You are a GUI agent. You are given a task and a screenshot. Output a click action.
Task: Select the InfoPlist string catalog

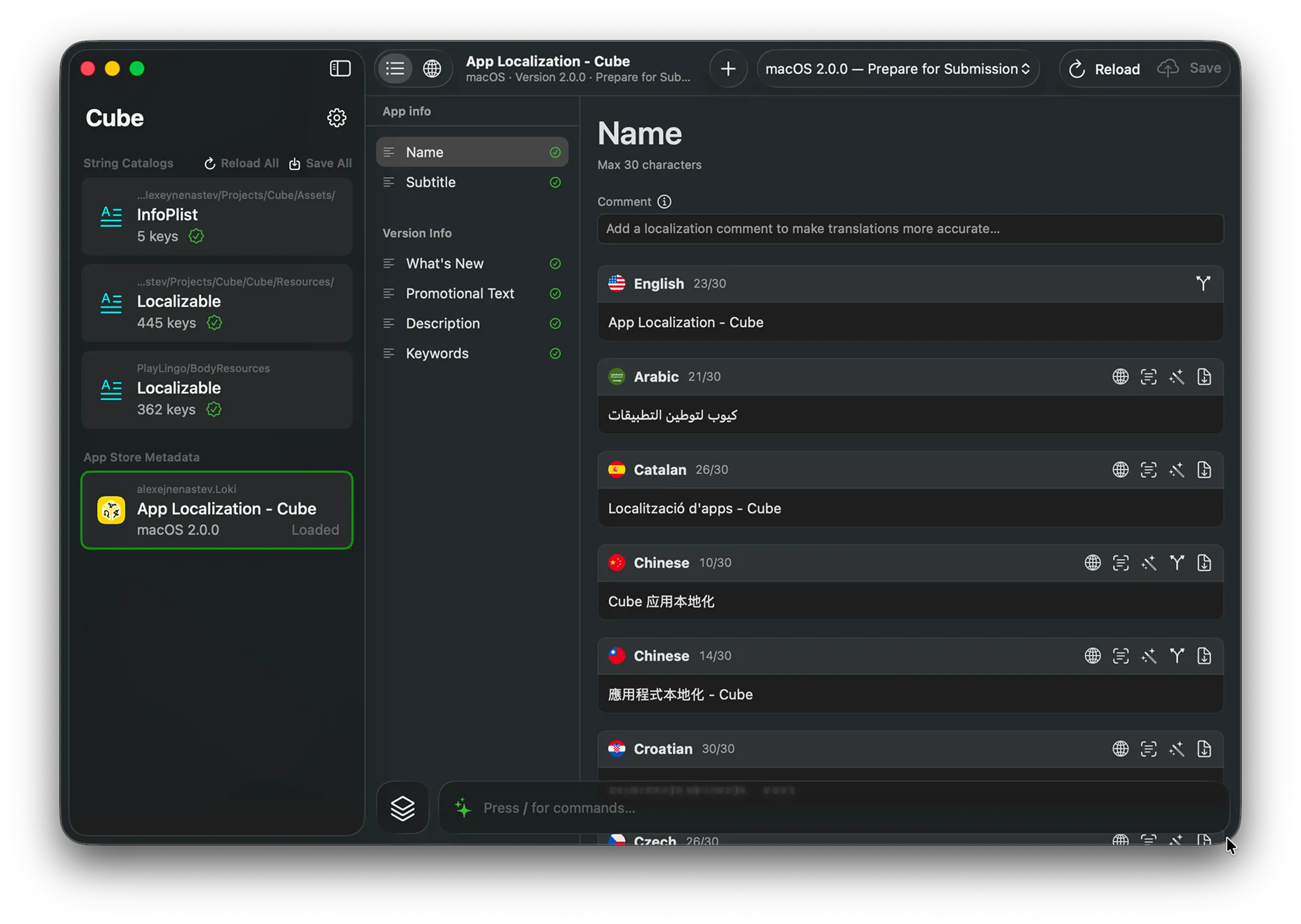(217, 217)
